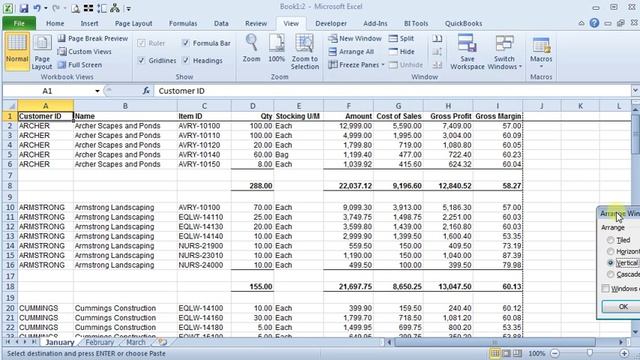Expand the formula bar chevron
The width and height of the screenshot is (640, 360).
pos(635,91)
